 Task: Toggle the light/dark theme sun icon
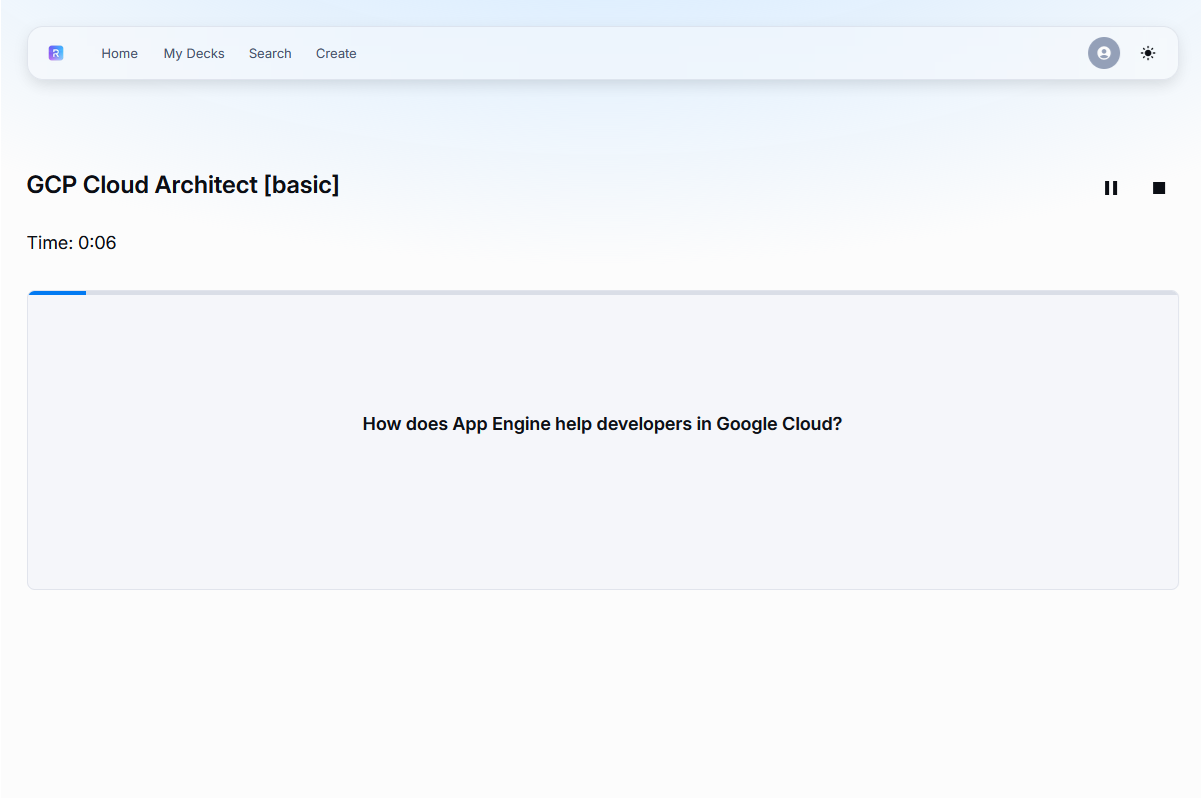[1148, 53]
